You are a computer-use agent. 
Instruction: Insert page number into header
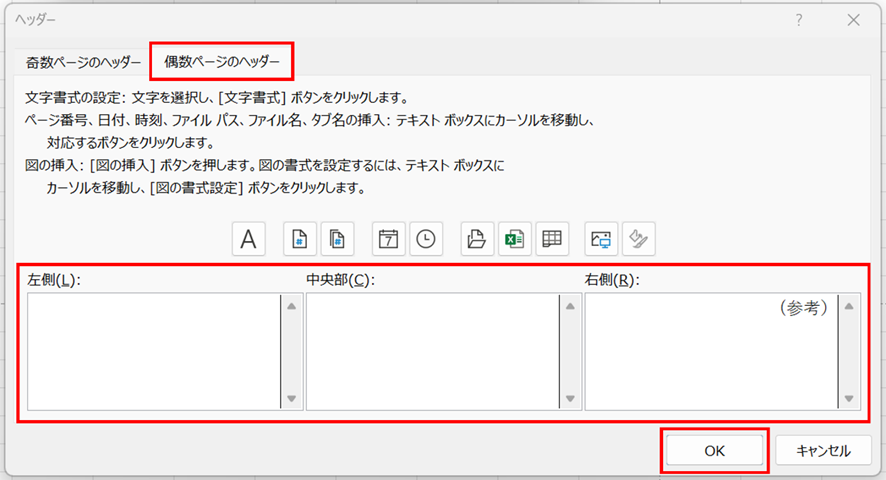(x=299, y=239)
